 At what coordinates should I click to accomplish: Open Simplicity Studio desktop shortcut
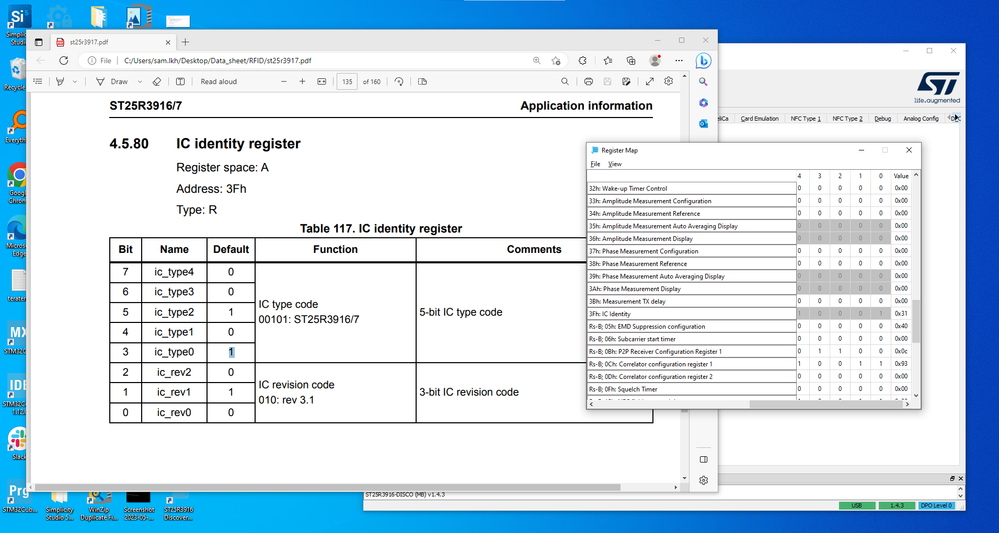click(x=17, y=25)
